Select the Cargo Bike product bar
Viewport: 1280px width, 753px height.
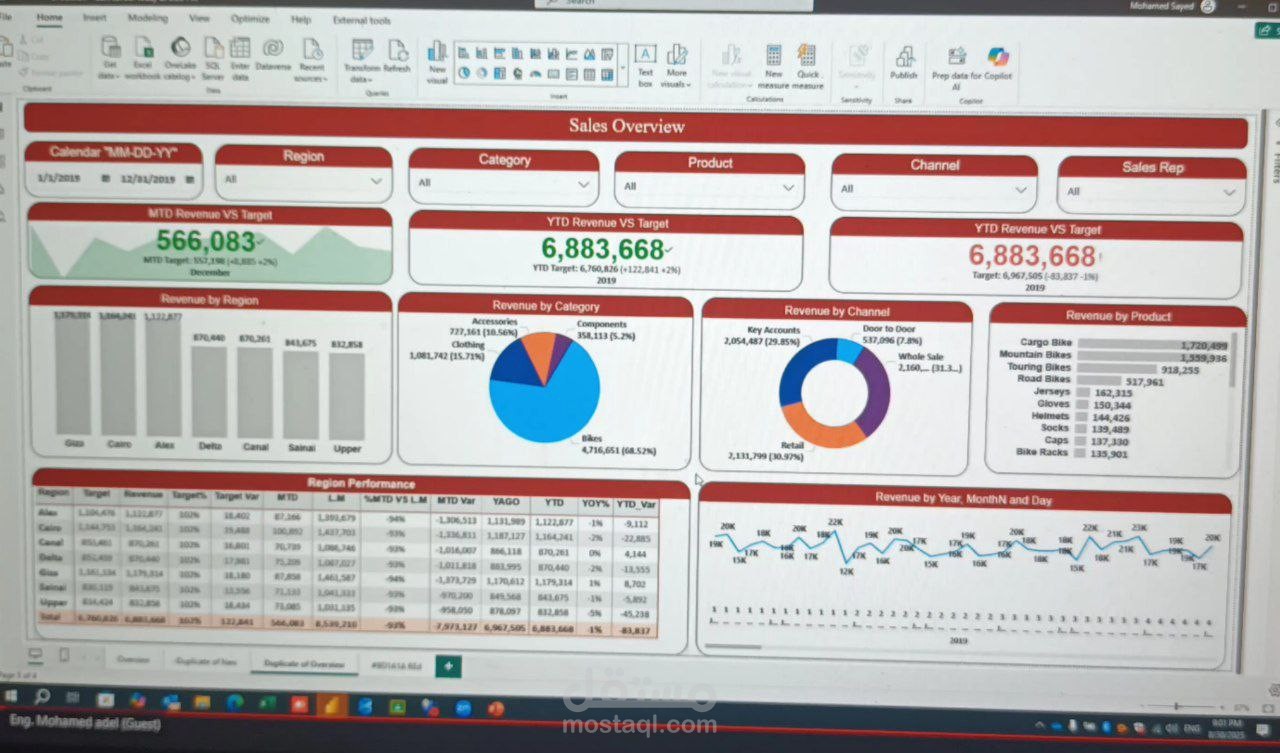point(1154,343)
